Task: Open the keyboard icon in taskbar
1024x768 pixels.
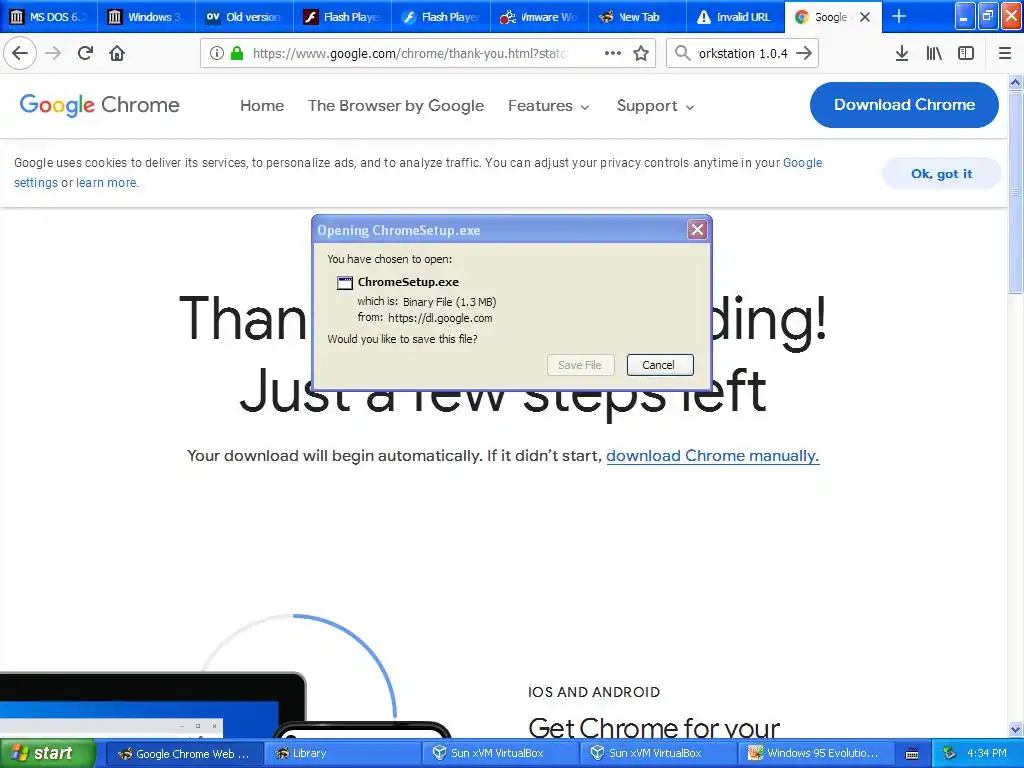Action: pos(912,754)
